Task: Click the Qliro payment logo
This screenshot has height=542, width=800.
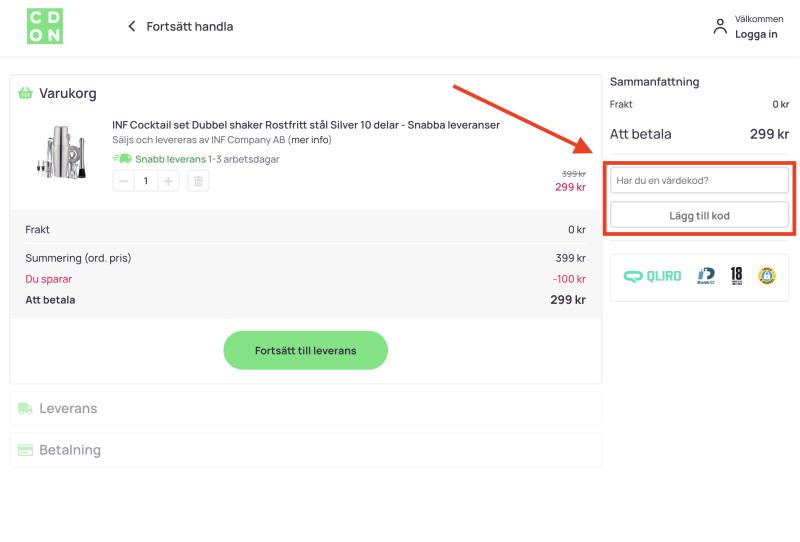Action: point(652,276)
